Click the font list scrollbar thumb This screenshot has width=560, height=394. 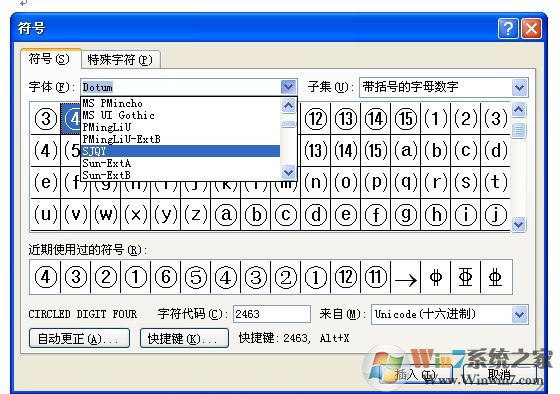point(288,124)
